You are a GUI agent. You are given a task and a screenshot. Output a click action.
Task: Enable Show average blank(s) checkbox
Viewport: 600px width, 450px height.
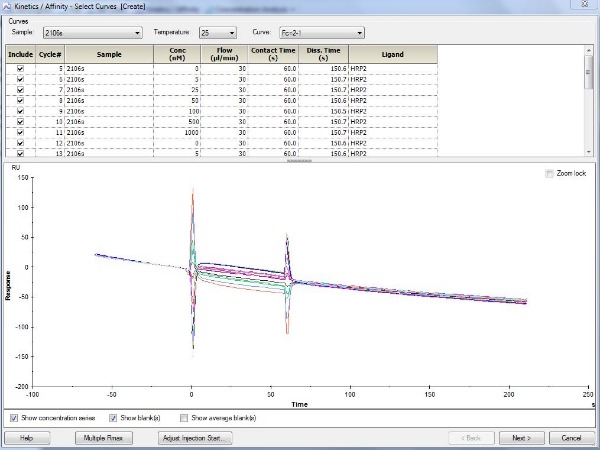click(184, 418)
